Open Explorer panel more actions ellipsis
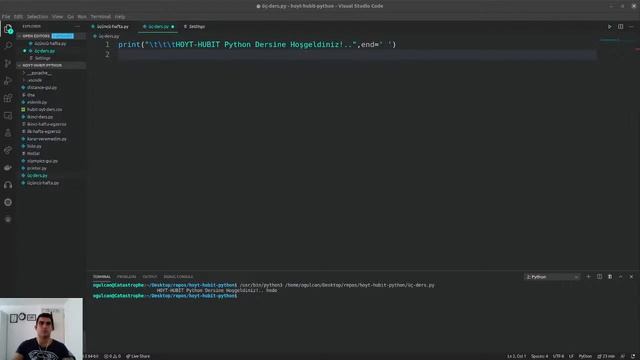This screenshot has height=360, width=640. [77, 26]
